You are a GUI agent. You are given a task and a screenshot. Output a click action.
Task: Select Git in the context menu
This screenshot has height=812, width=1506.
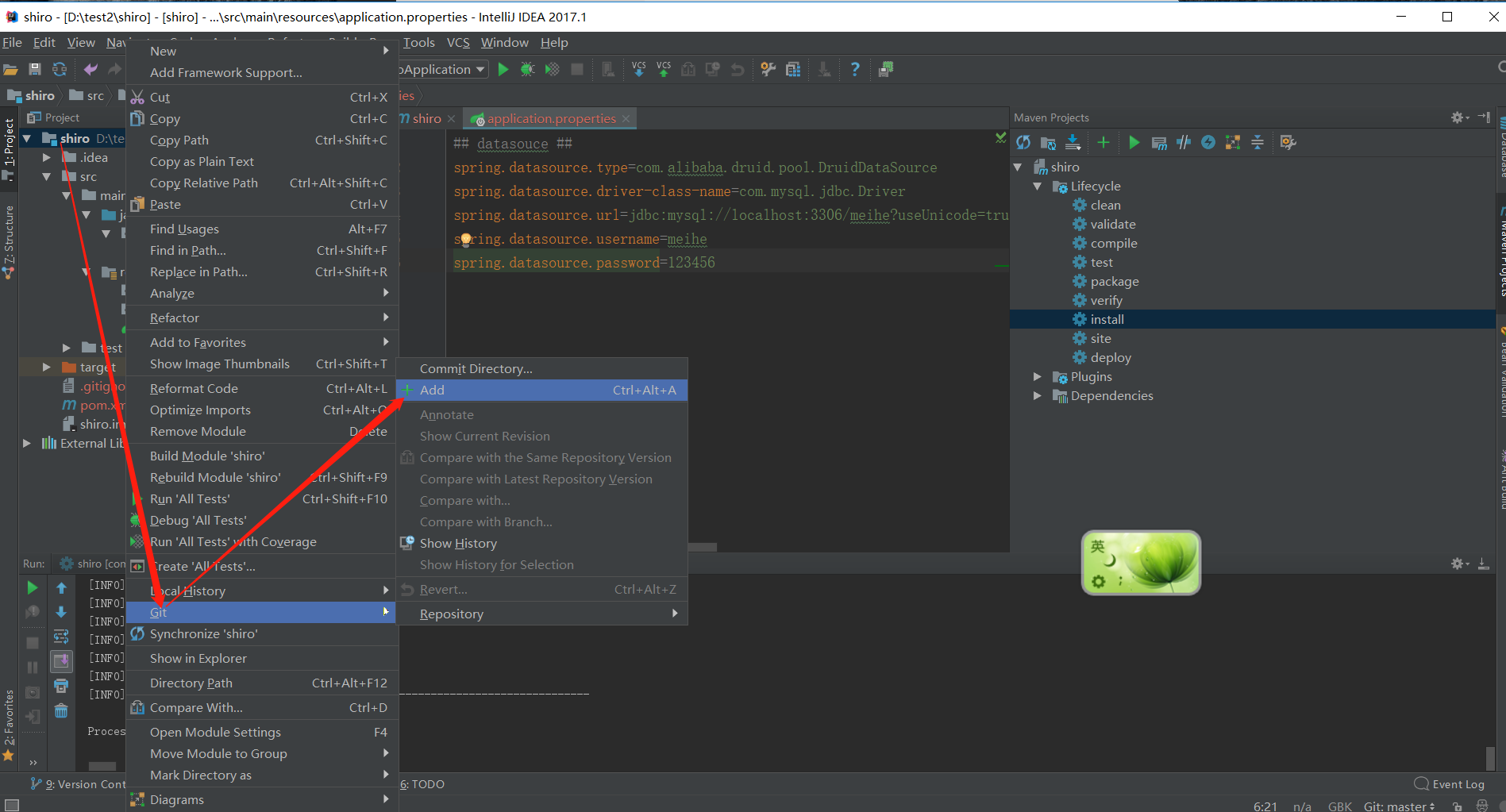coord(262,613)
